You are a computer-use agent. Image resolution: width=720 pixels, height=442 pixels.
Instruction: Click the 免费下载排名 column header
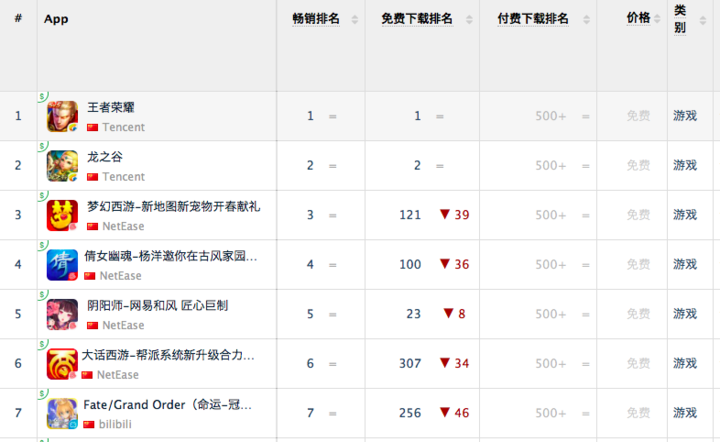click(417, 19)
